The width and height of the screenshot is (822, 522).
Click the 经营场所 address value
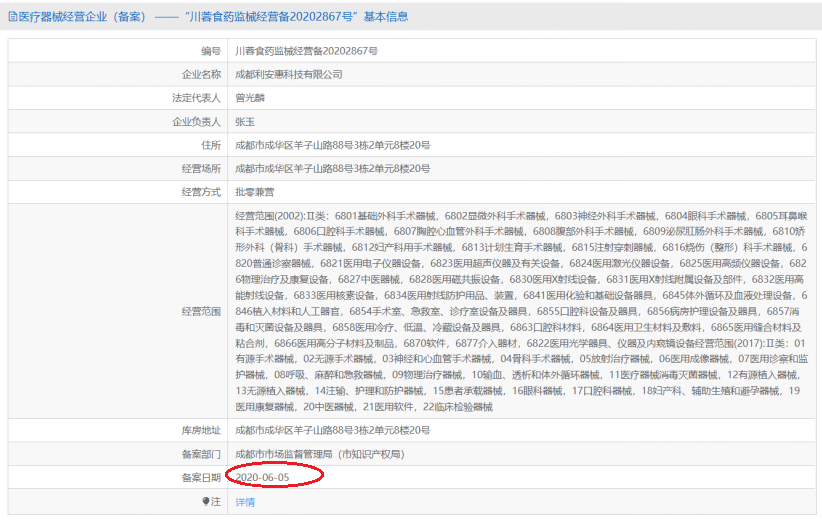tap(332, 169)
